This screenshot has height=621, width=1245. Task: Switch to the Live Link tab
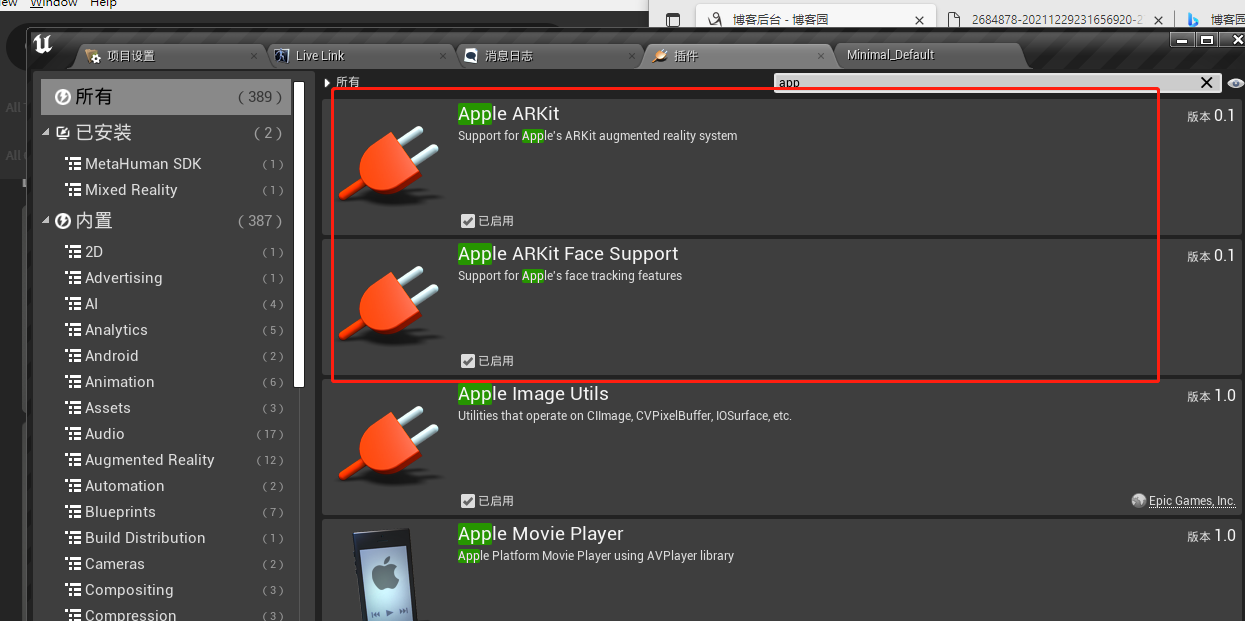tap(357, 56)
